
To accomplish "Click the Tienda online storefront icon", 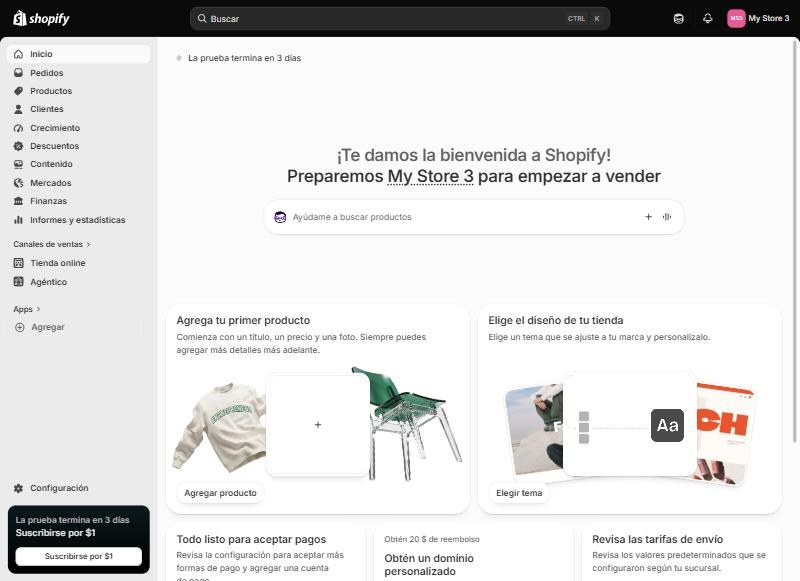I will coord(18,263).
